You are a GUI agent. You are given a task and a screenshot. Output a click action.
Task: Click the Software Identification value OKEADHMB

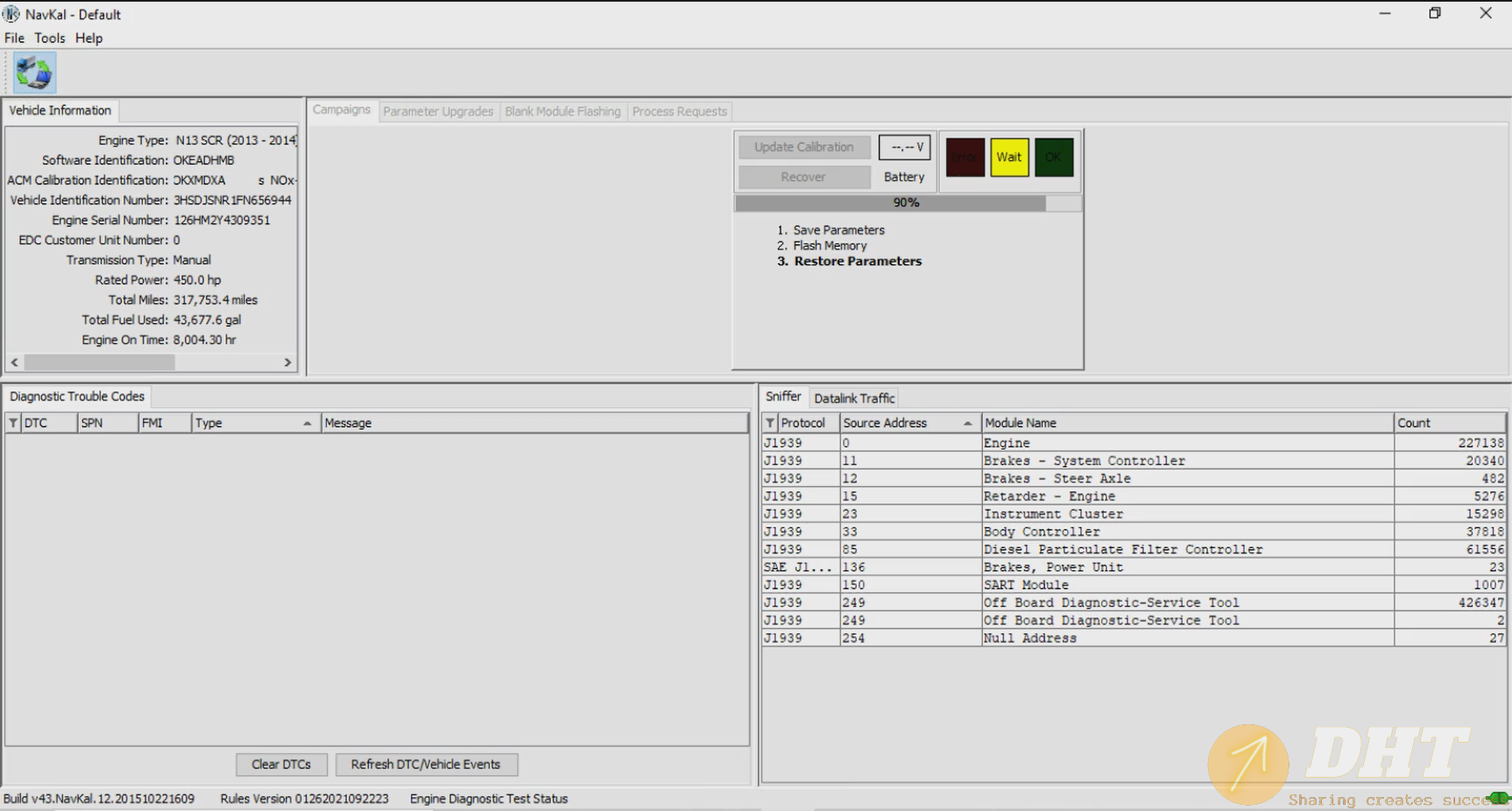coord(203,160)
